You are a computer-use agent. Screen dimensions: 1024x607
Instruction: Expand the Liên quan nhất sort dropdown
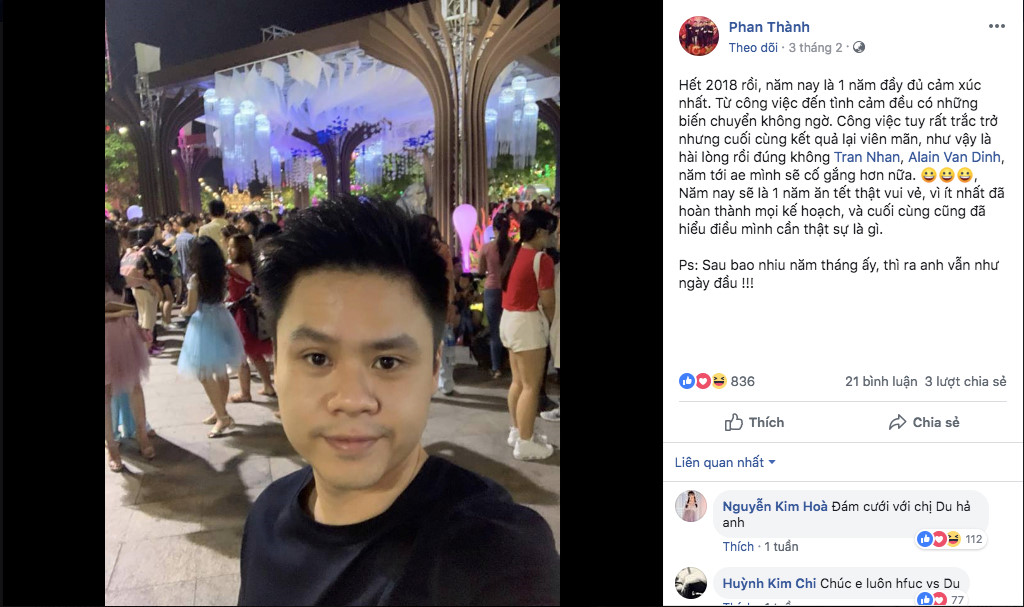click(725, 462)
